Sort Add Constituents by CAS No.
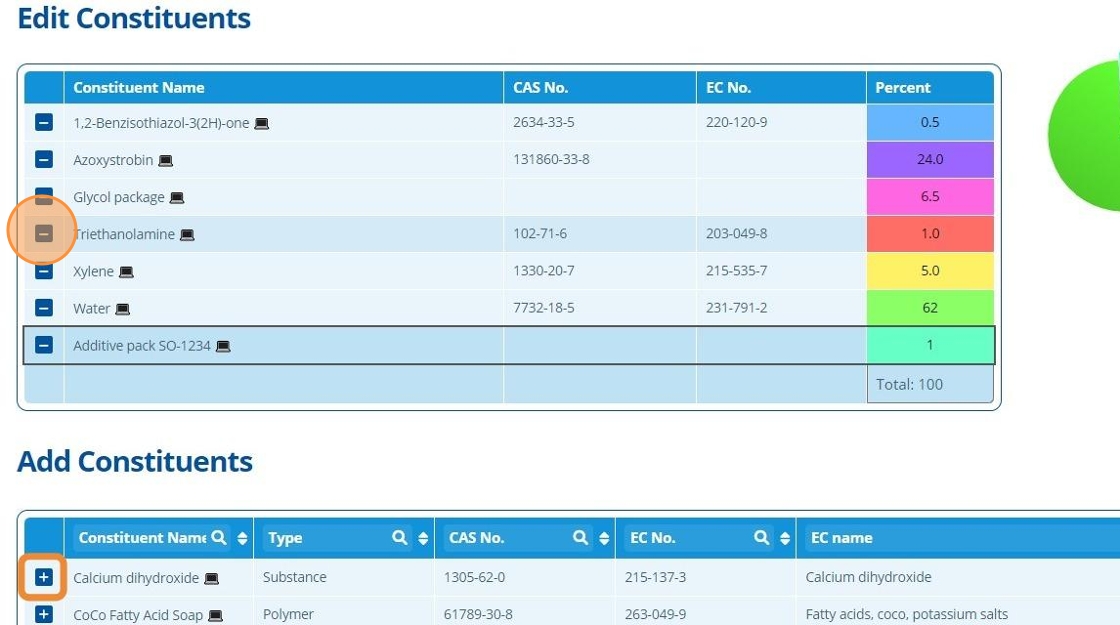The height and width of the screenshot is (625, 1120). [604, 539]
